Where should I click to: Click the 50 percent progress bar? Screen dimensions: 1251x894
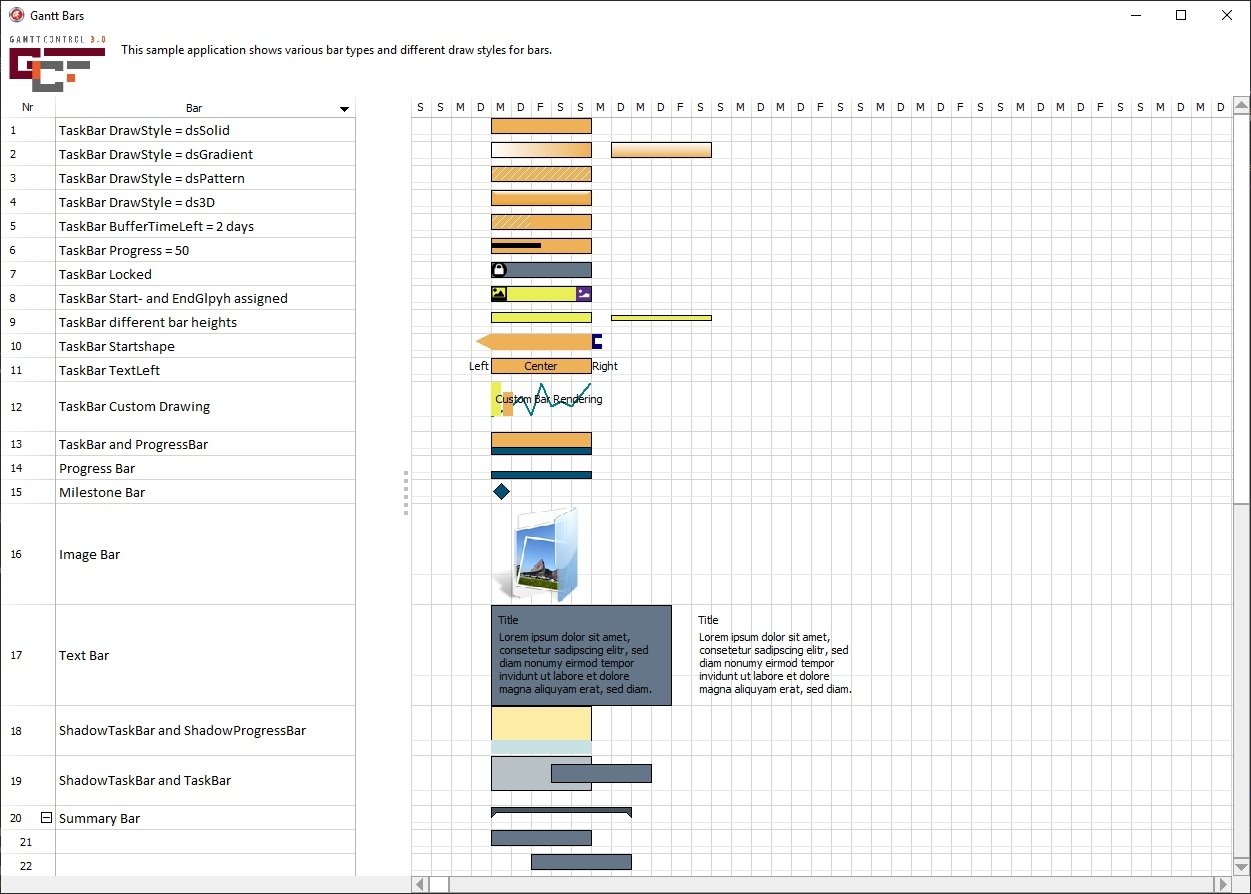tap(541, 246)
